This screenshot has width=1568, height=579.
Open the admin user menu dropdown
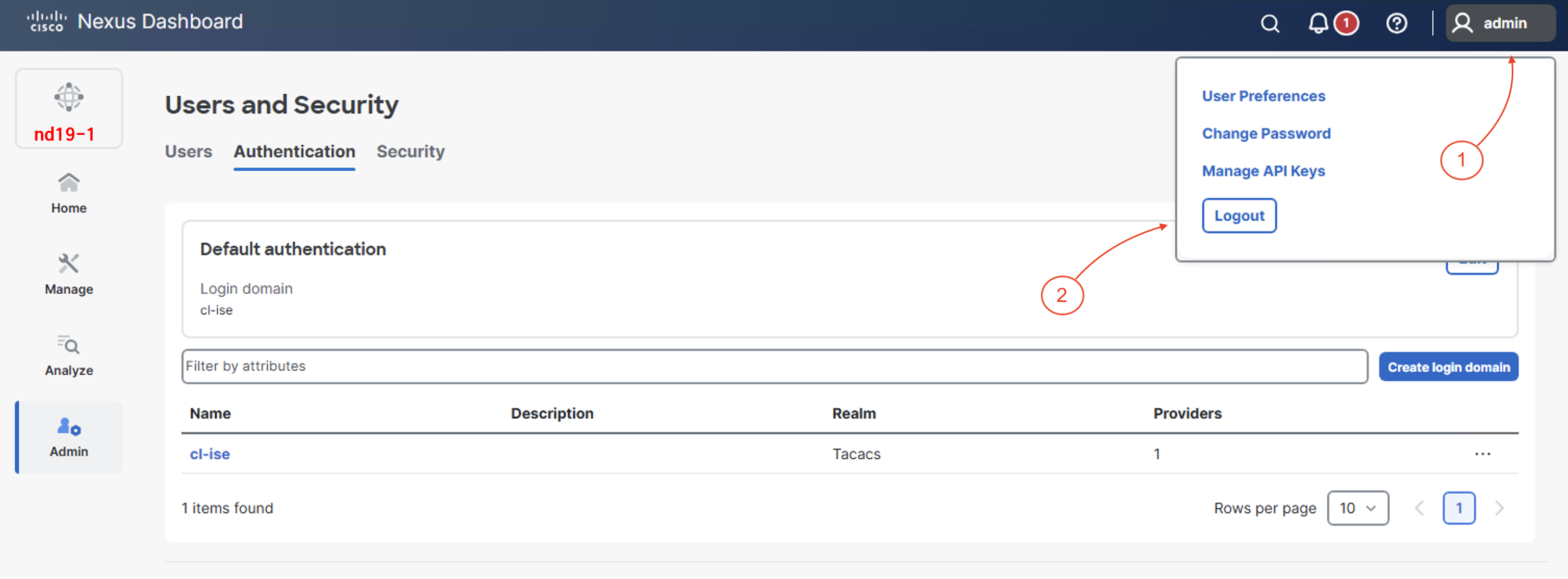[x=1500, y=24]
